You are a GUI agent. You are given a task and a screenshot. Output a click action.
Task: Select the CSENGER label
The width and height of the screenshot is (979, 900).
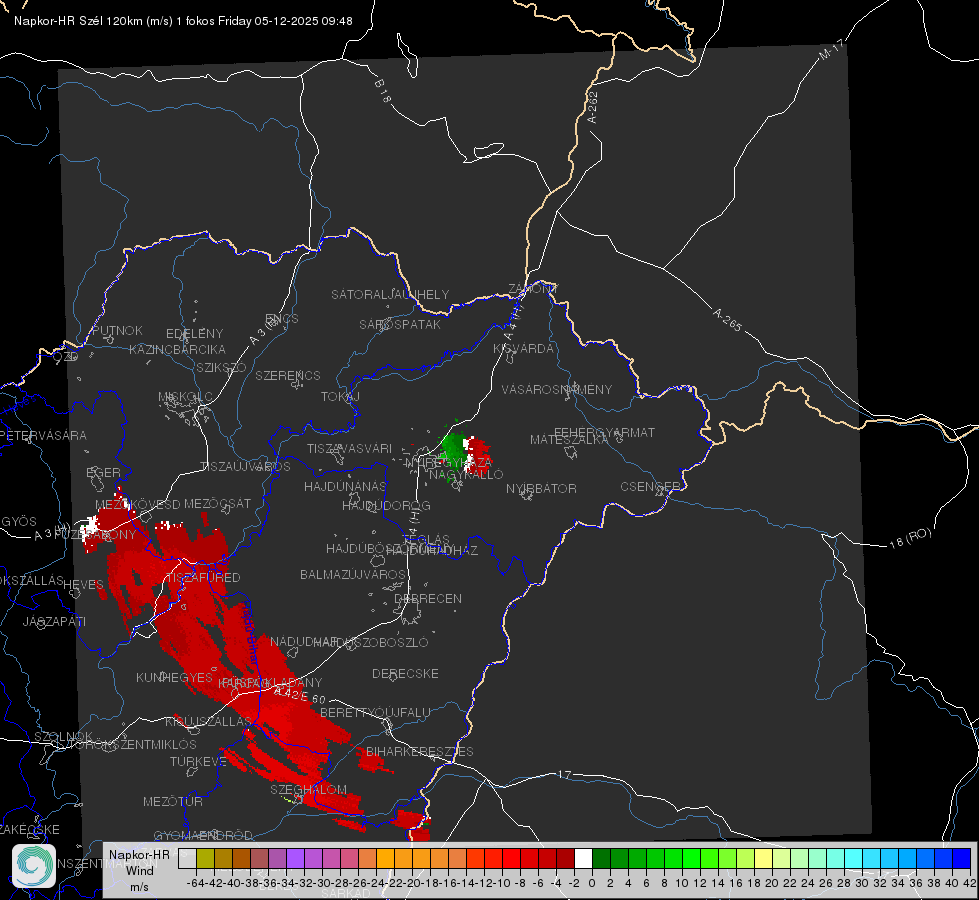650,487
